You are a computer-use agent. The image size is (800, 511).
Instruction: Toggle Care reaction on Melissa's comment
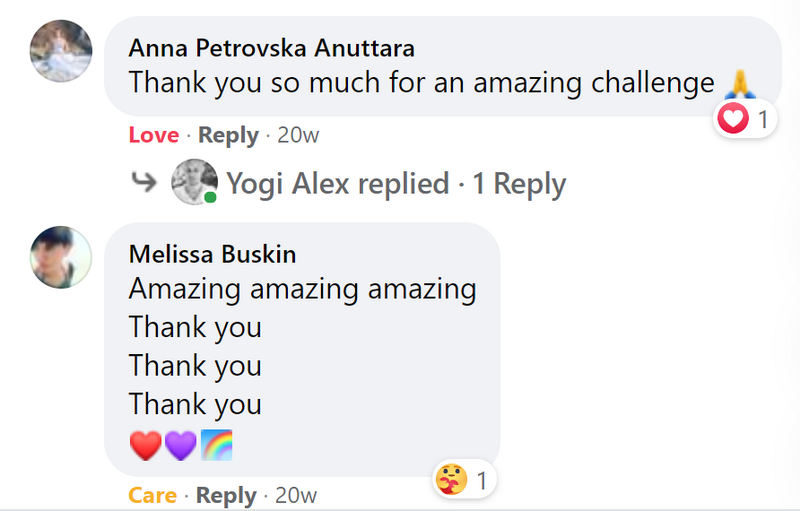152,495
